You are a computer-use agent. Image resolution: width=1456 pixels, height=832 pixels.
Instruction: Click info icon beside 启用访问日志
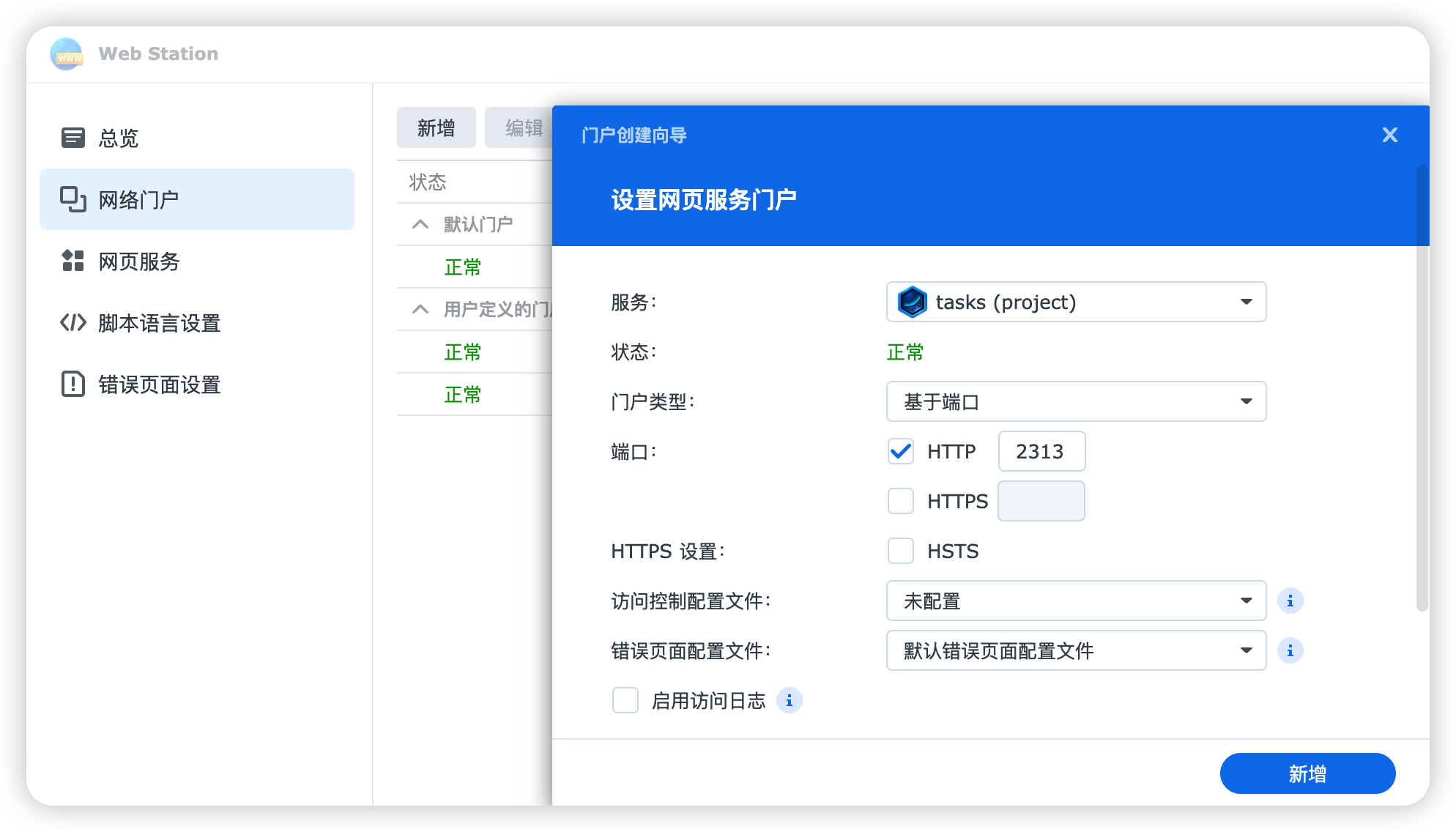(789, 701)
